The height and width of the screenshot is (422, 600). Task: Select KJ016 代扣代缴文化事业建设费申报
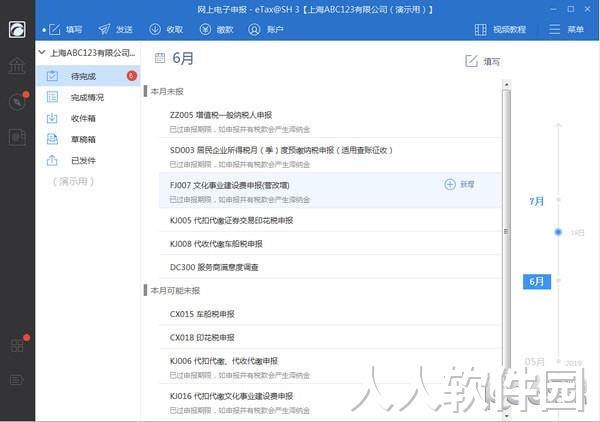click(x=330, y=402)
